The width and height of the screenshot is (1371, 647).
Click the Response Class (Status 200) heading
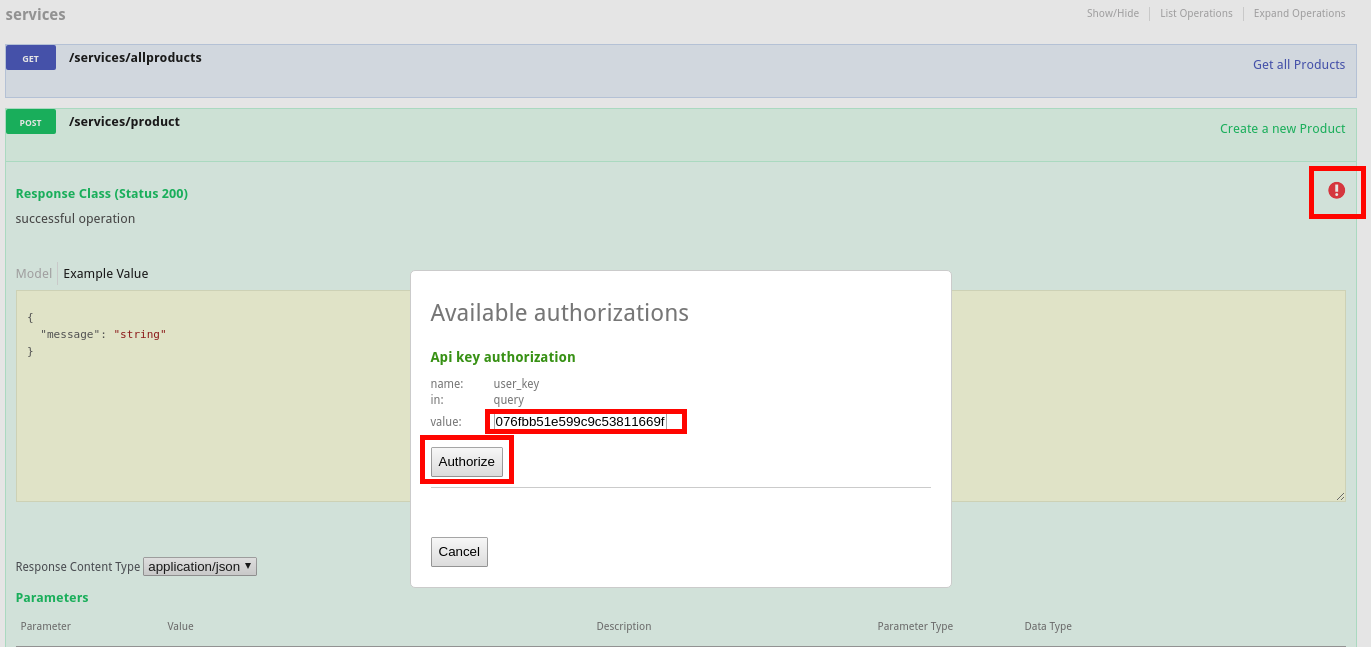point(102,194)
